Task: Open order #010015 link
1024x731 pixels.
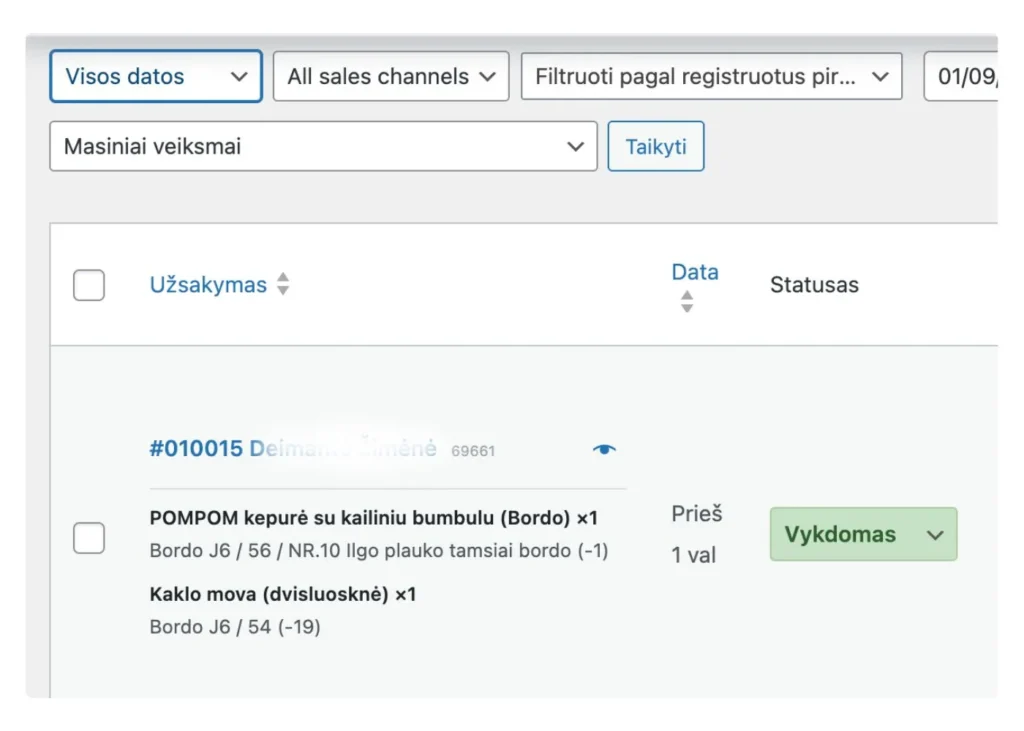Action: pyautogui.click(x=293, y=449)
